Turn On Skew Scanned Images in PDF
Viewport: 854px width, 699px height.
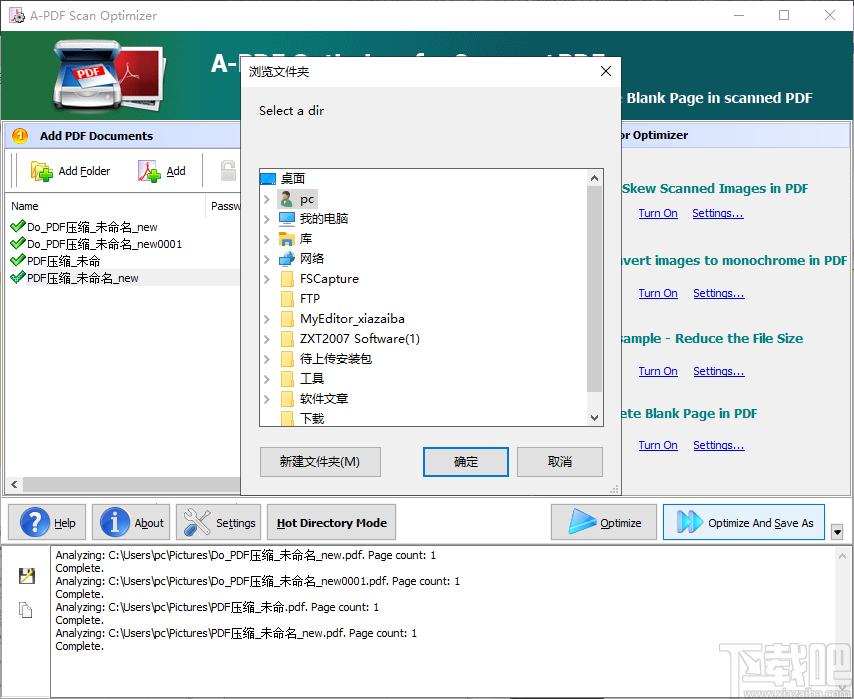coord(657,213)
